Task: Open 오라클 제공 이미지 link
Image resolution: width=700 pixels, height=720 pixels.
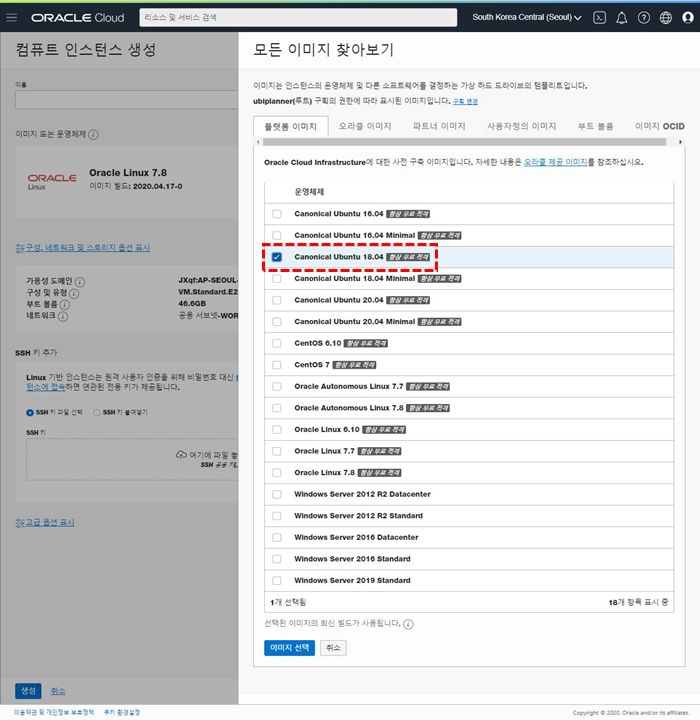Action: click(x=556, y=162)
